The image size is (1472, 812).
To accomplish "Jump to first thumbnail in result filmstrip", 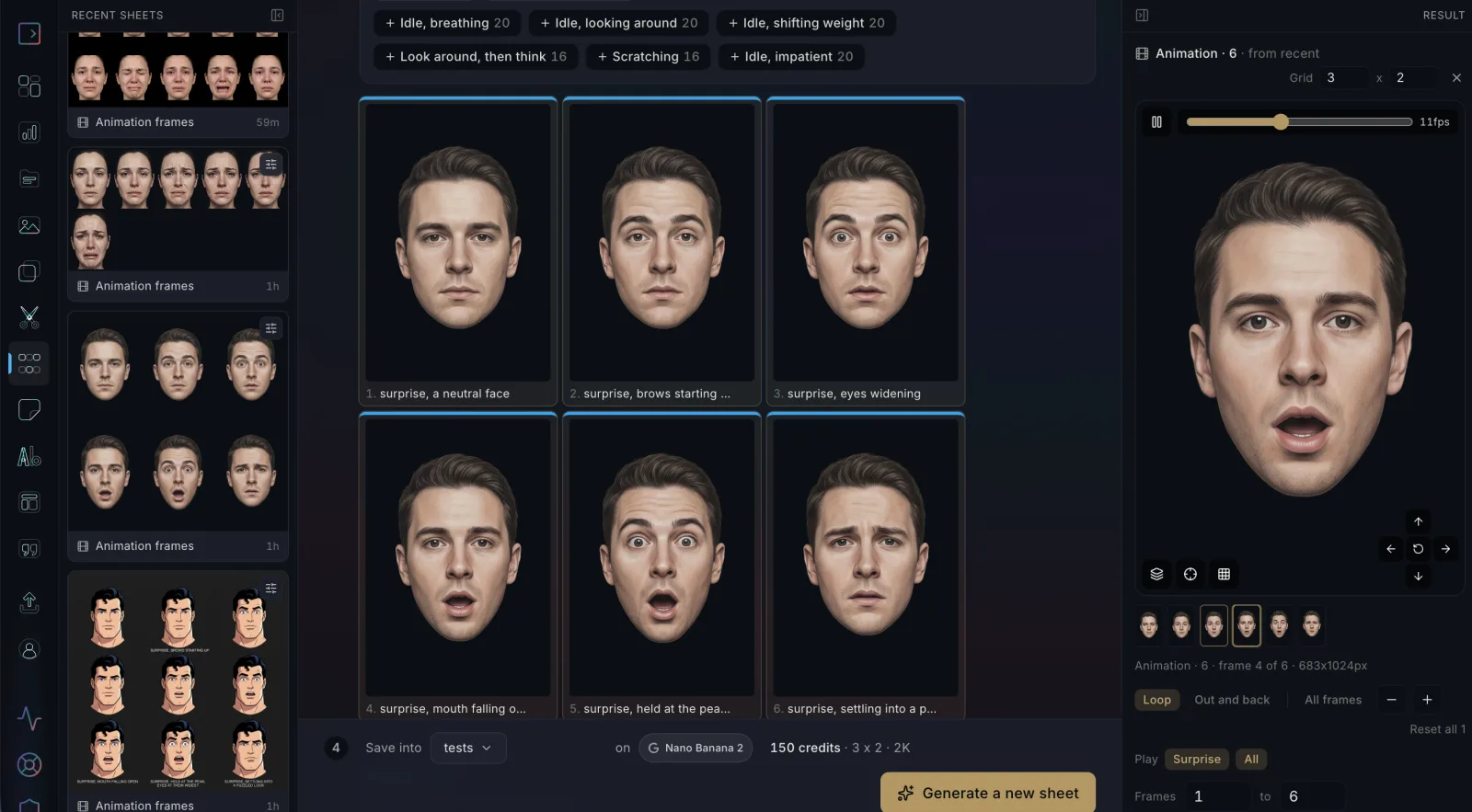I will point(1148,625).
